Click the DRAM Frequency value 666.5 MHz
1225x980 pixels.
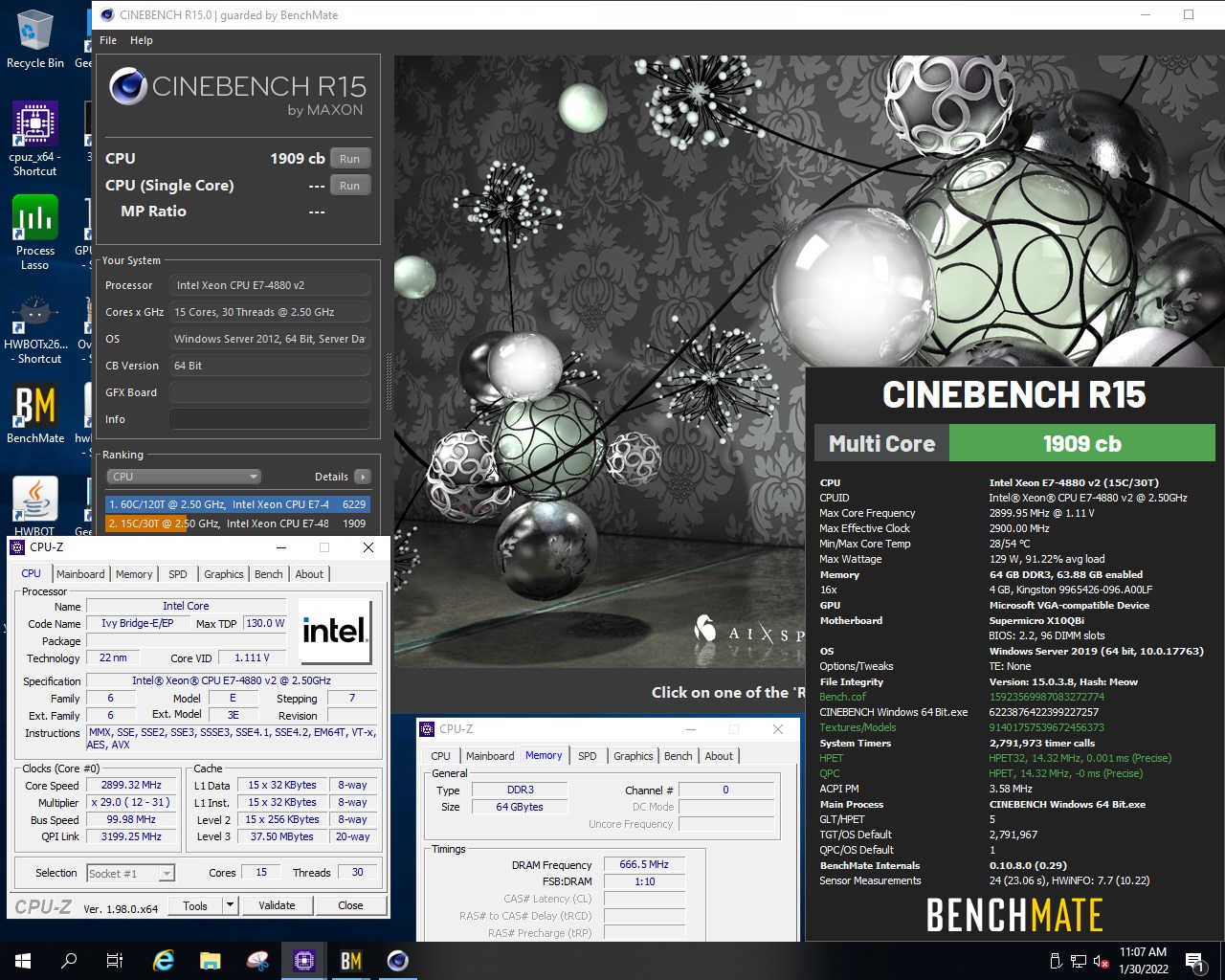click(x=644, y=864)
